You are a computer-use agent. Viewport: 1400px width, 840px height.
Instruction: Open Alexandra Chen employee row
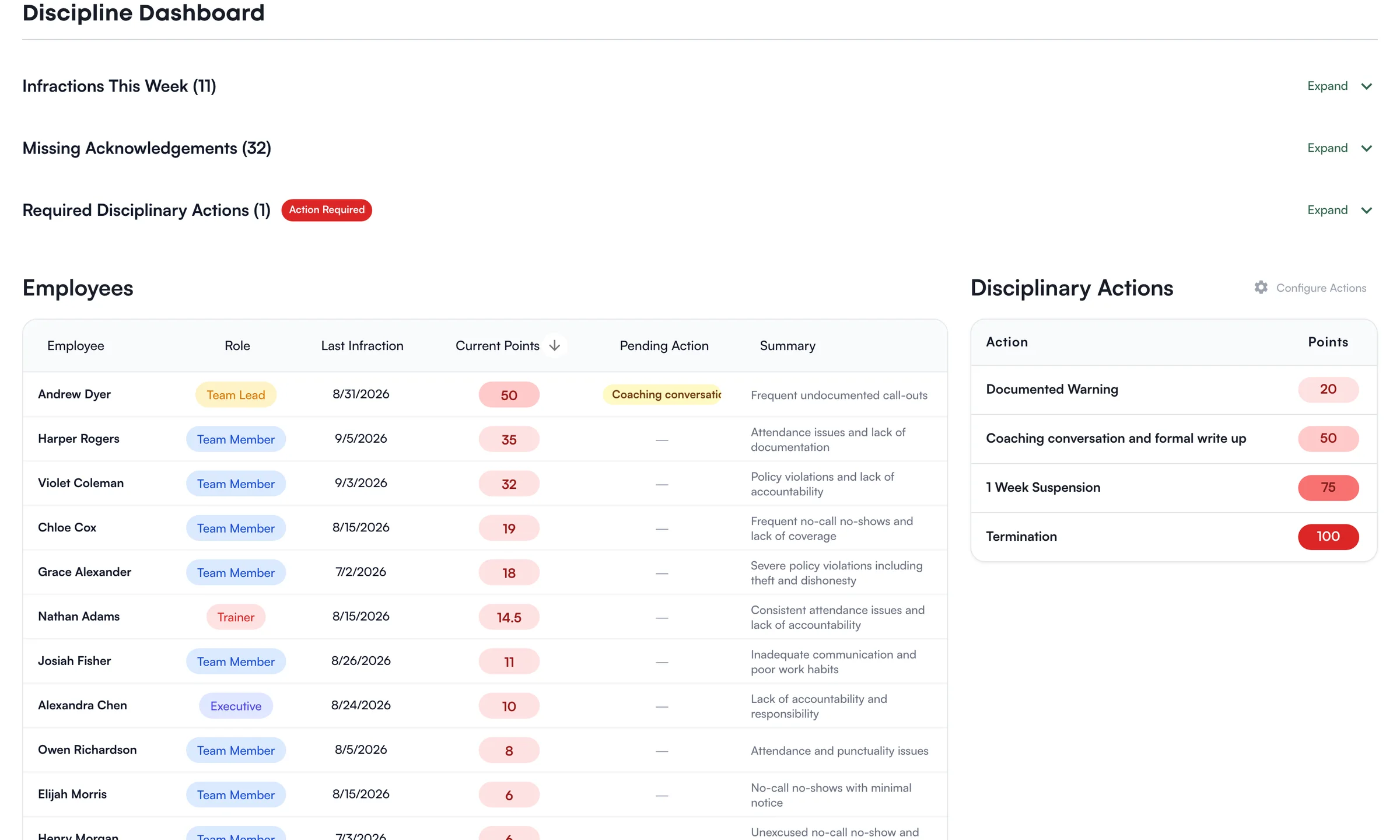485,706
